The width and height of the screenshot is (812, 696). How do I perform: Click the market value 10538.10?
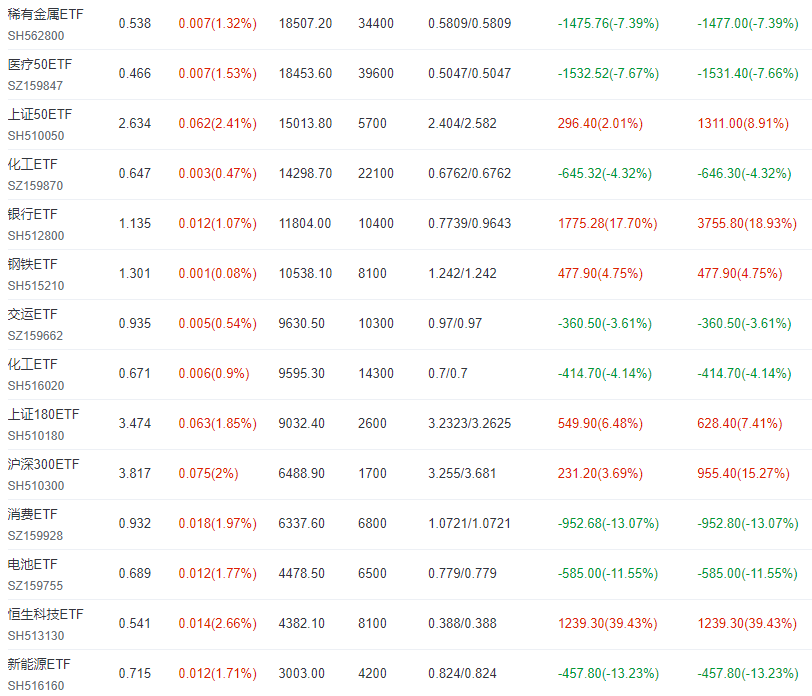(305, 273)
